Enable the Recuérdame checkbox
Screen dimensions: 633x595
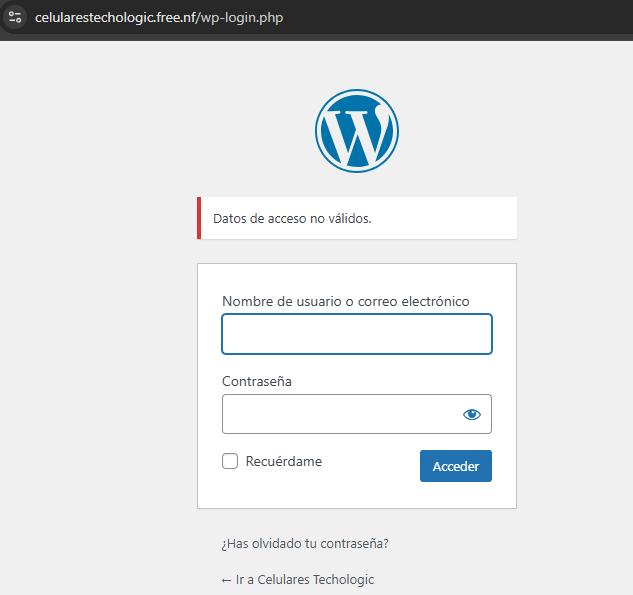[230, 461]
